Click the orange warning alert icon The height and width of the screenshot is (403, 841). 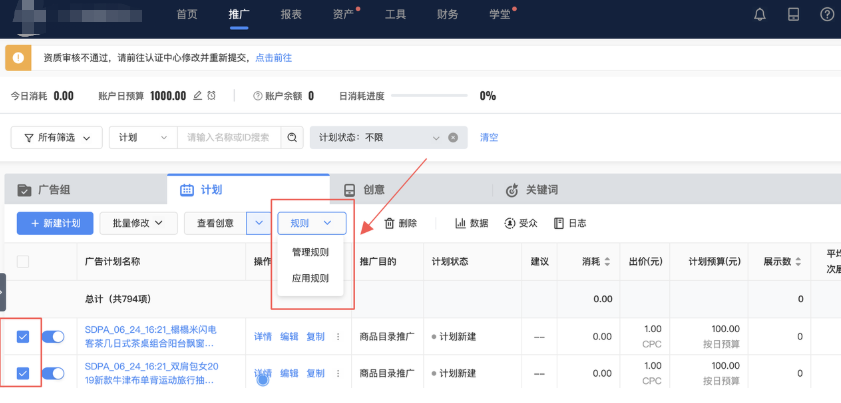coord(18,58)
